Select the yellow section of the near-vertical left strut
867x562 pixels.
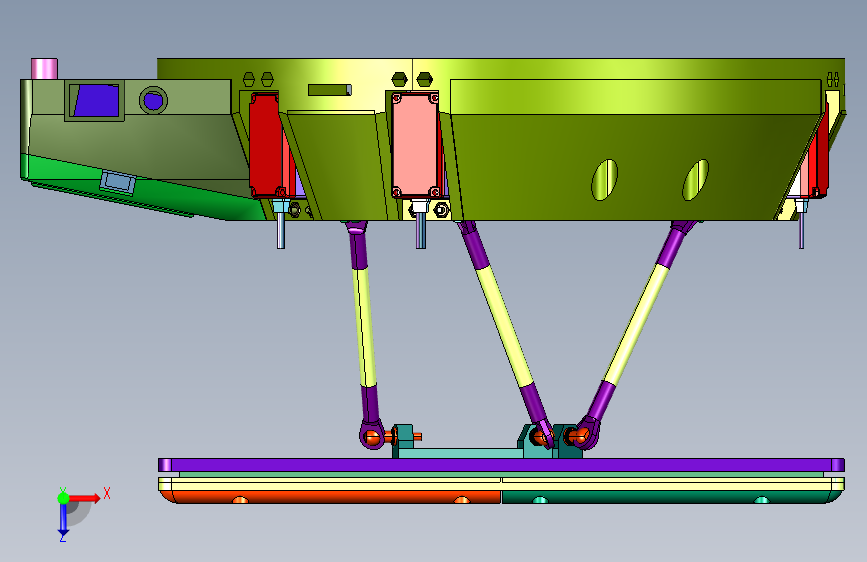(364, 327)
